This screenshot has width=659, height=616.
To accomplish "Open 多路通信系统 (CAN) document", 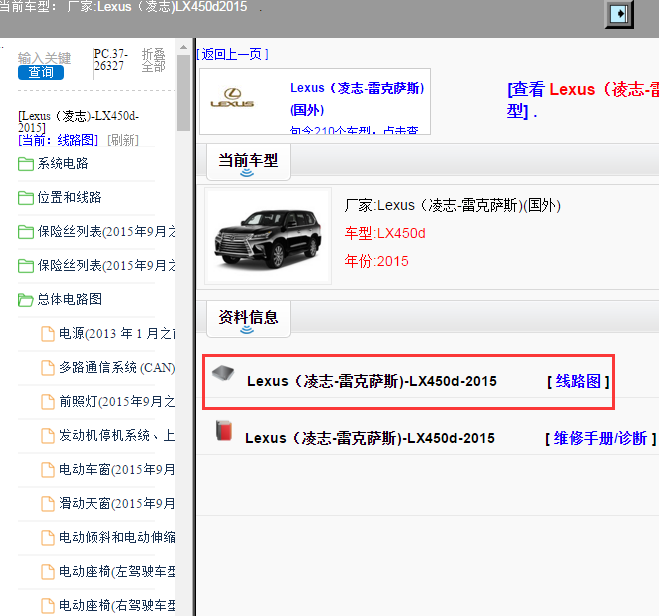I will point(117,367).
